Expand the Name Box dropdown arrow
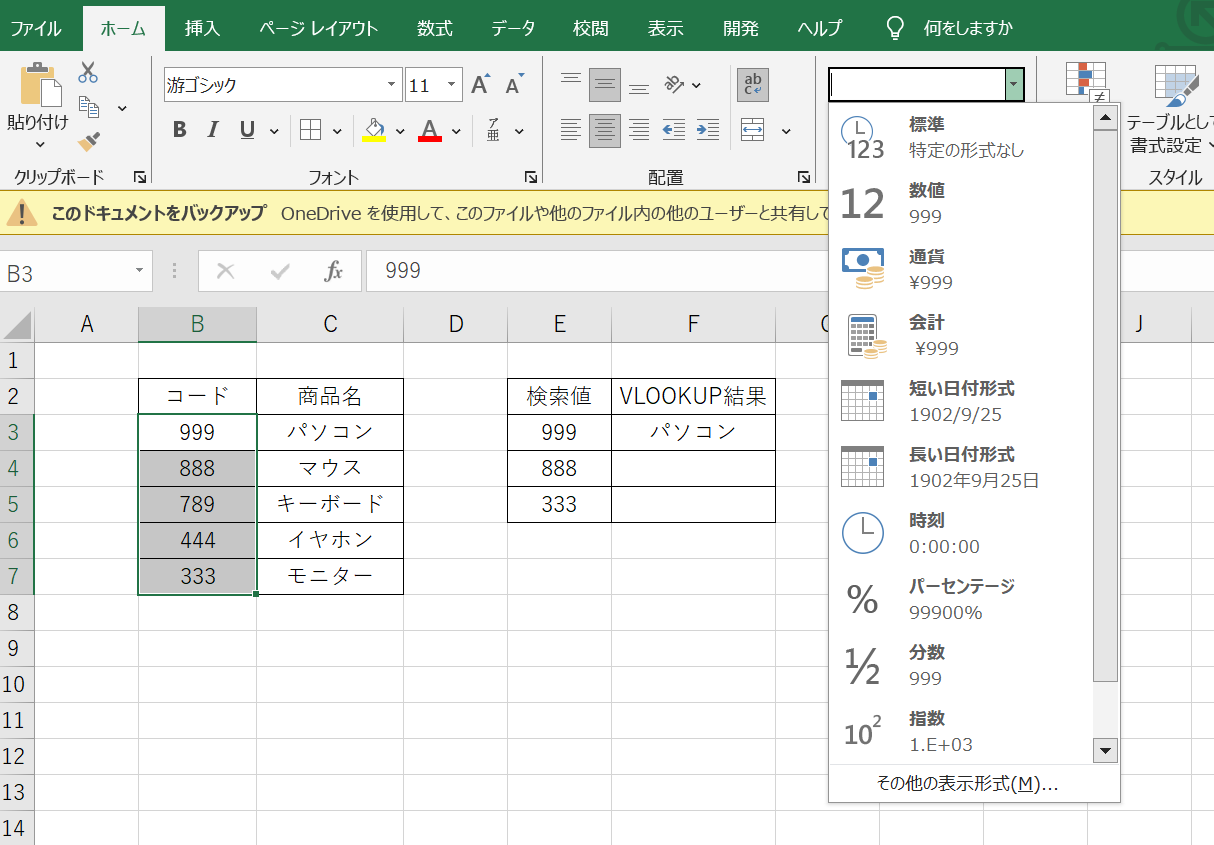1214x845 pixels. coord(140,272)
